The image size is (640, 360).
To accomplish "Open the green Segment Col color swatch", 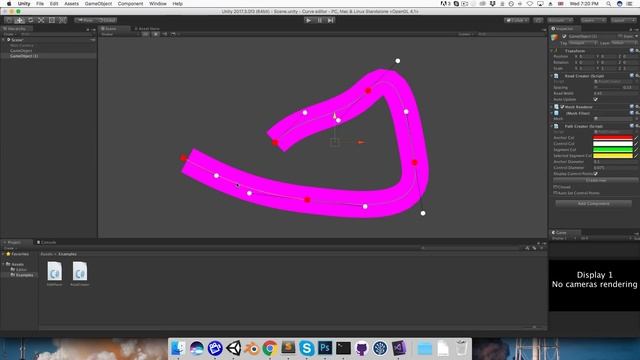I will click(x=613, y=150).
